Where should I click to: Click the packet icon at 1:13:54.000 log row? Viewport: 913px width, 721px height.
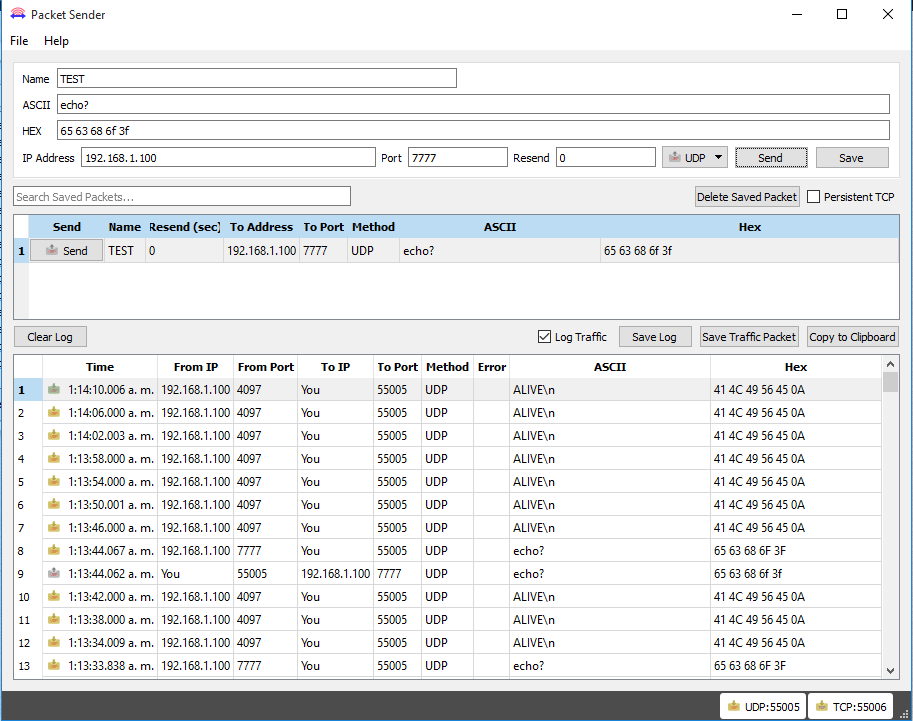pyautogui.click(x=54, y=481)
